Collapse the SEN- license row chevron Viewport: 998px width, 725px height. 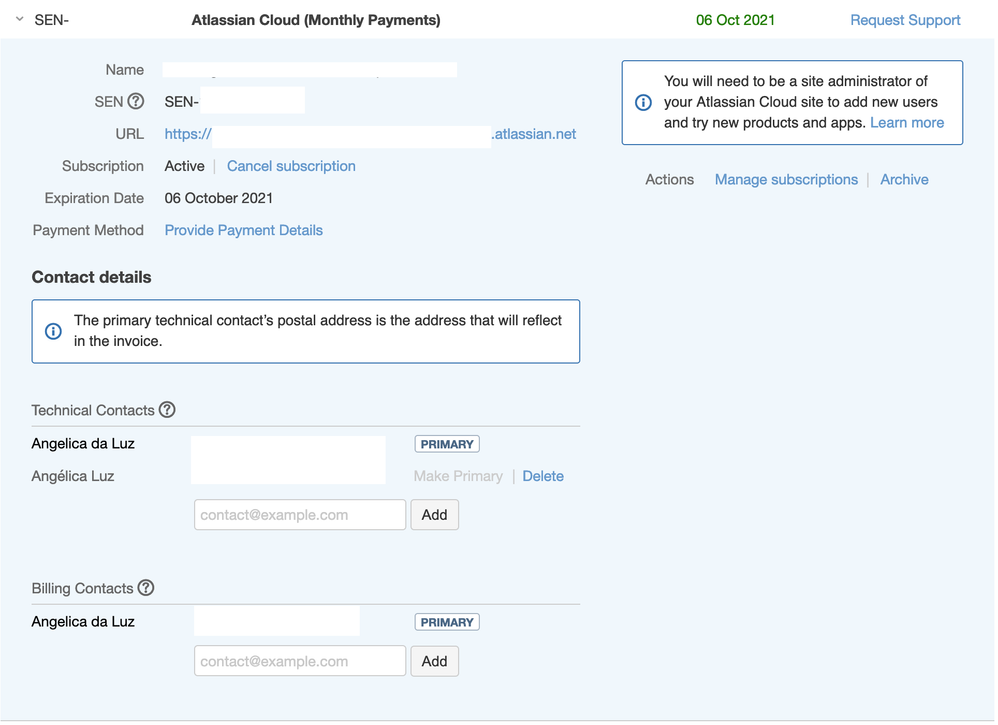point(20,19)
